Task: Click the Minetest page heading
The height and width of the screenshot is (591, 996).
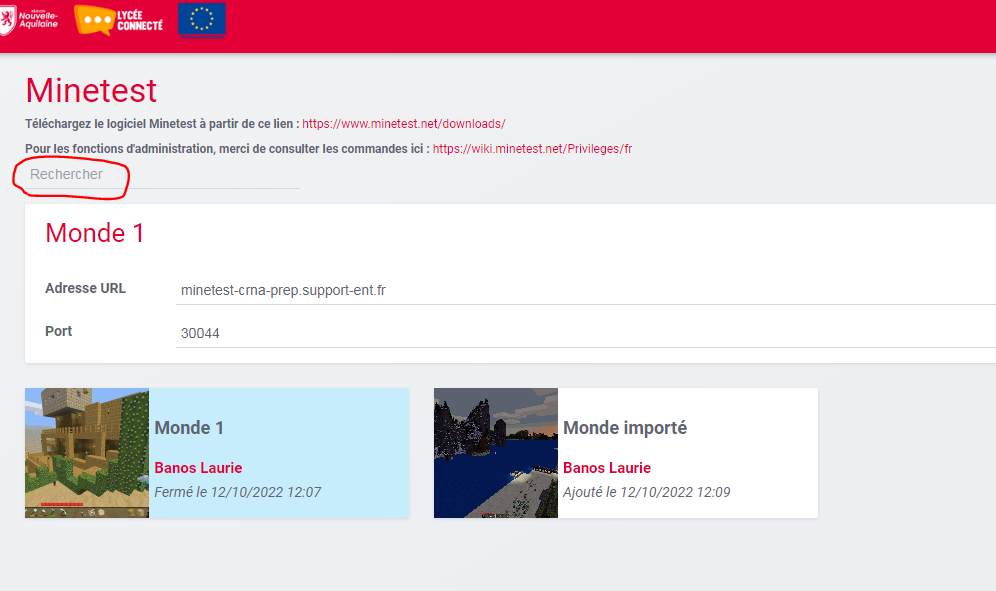Action: coord(91,90)
